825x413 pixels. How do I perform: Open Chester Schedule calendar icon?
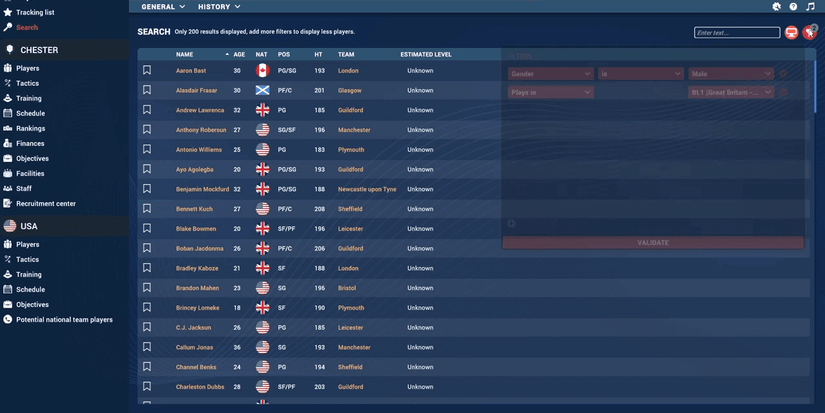(x=7, y=113)
